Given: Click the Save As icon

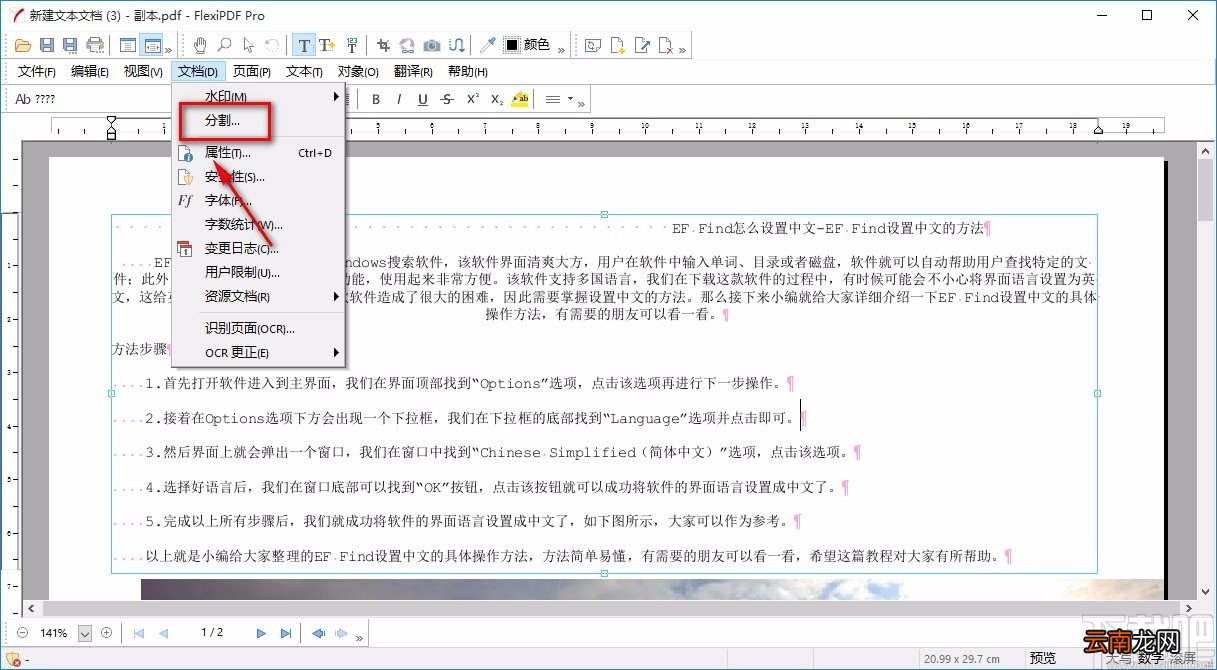Looking at the screenshot, I should (70, 45).
